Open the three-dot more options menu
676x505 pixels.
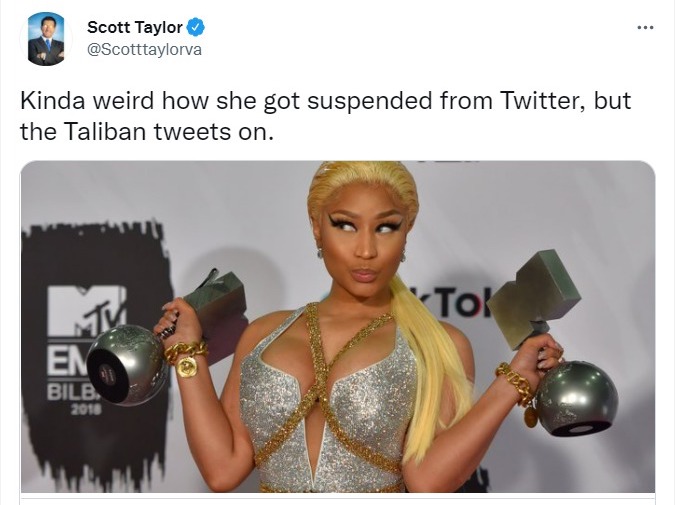pyautogui.click(x=645, y=28)
